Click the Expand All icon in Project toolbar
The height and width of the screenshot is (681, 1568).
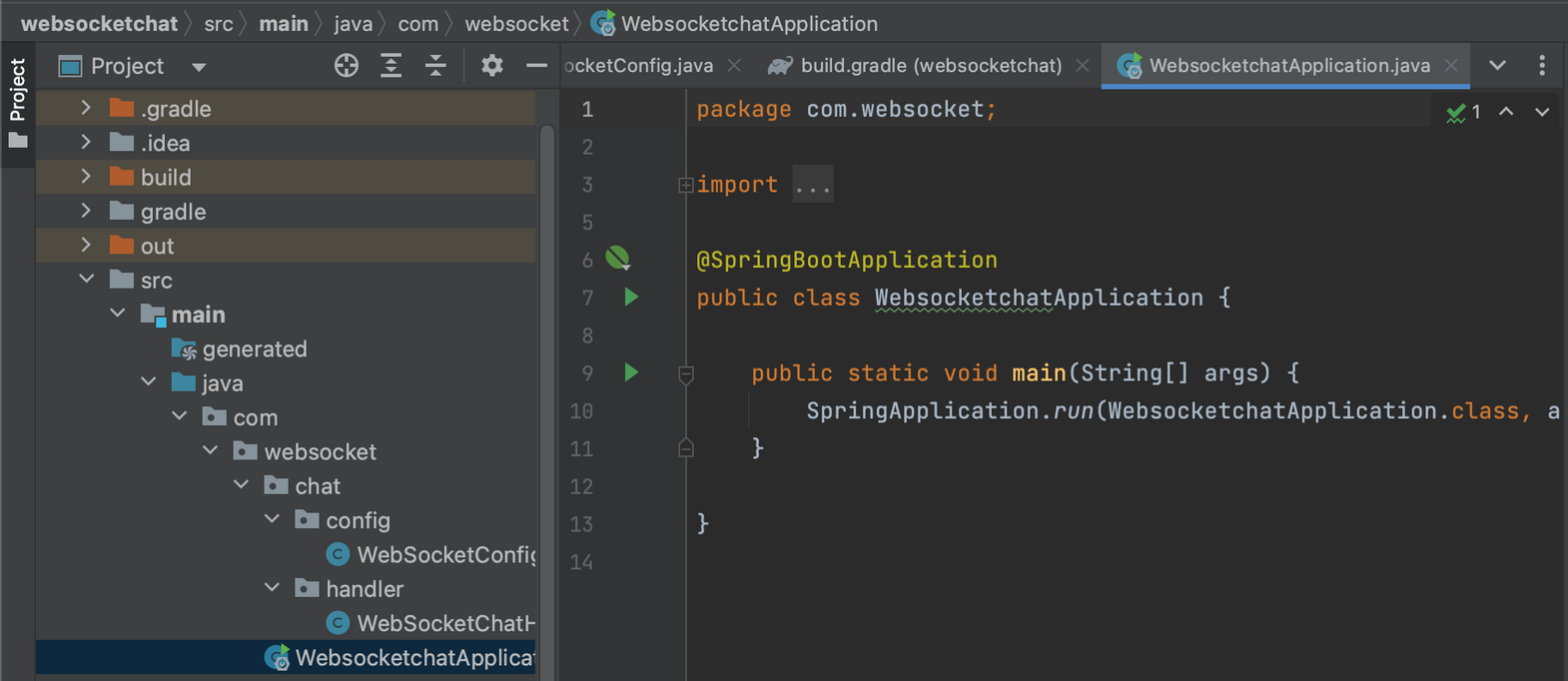point(392,66)
